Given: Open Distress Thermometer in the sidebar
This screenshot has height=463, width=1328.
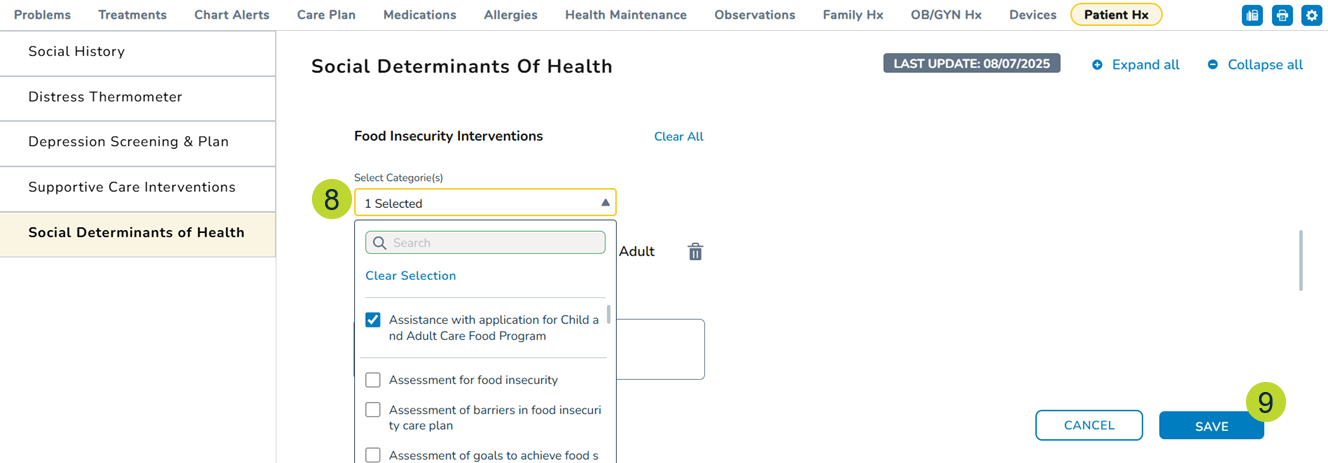Looking at the screenshot, I should 105,97.
